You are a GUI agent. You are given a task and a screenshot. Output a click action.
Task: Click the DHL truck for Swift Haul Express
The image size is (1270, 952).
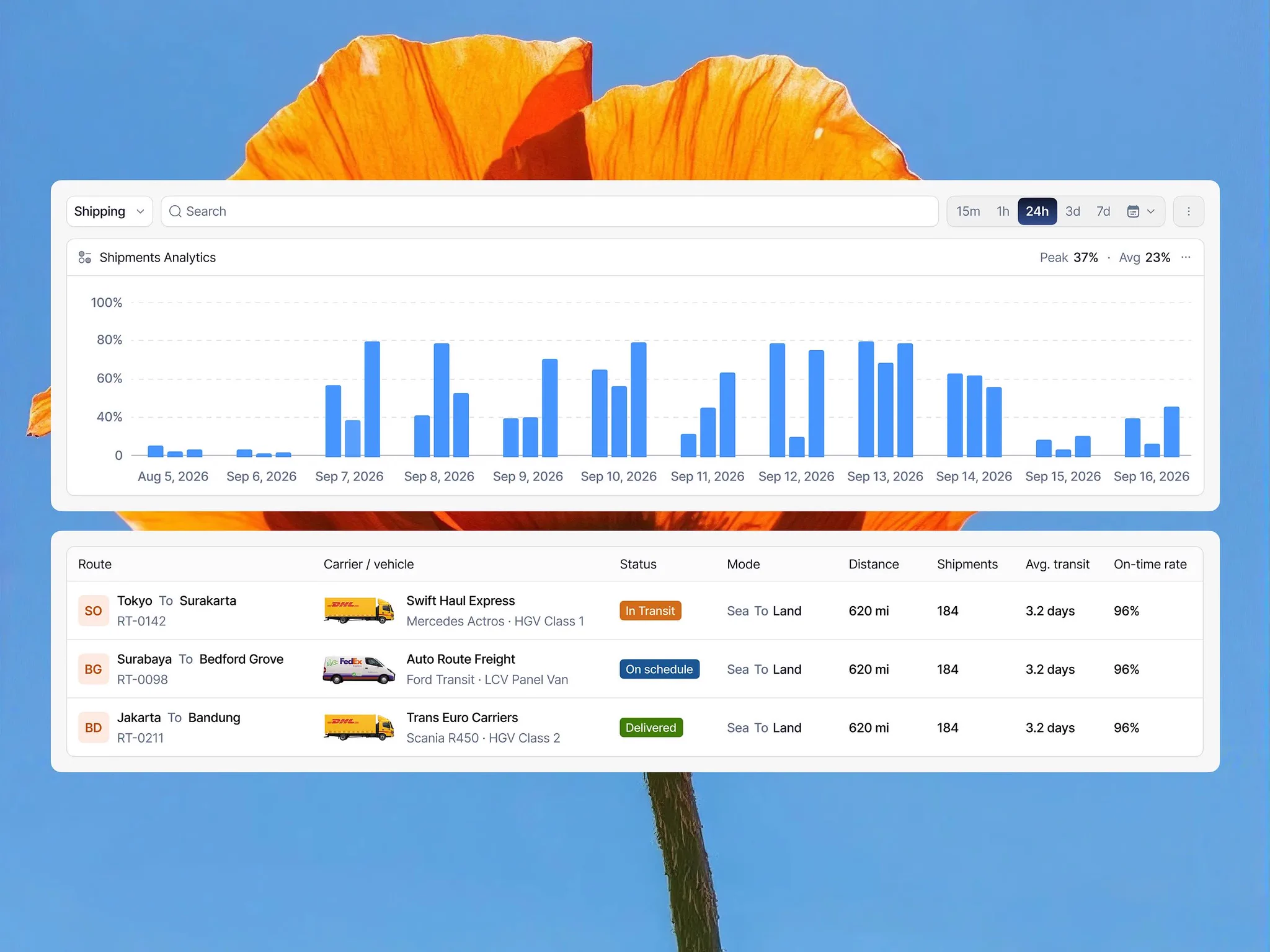(x=359, y=610)
